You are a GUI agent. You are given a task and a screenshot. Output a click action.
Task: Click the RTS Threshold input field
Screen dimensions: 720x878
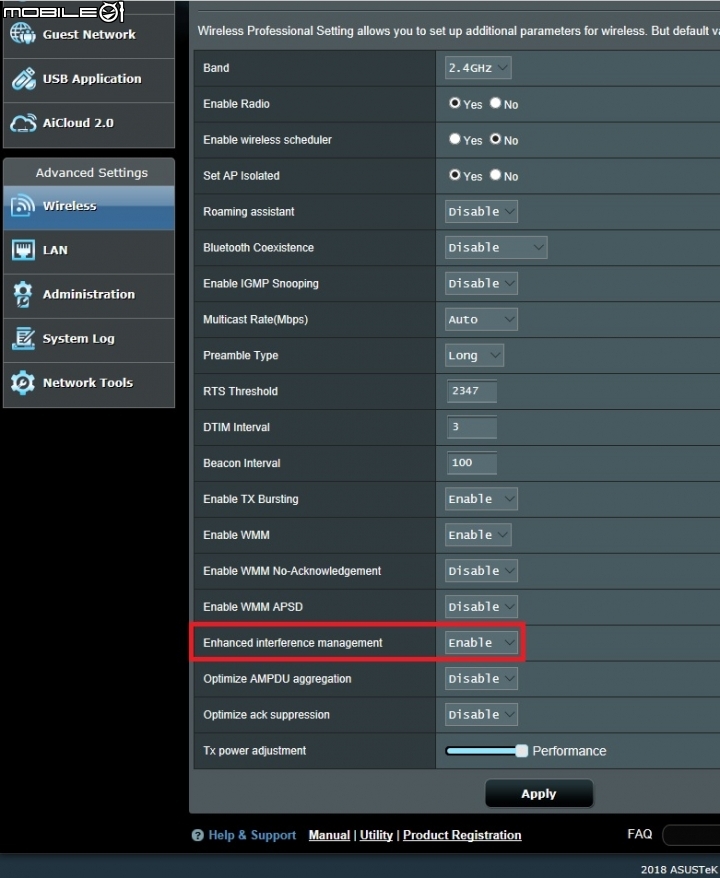coord(471,391)
